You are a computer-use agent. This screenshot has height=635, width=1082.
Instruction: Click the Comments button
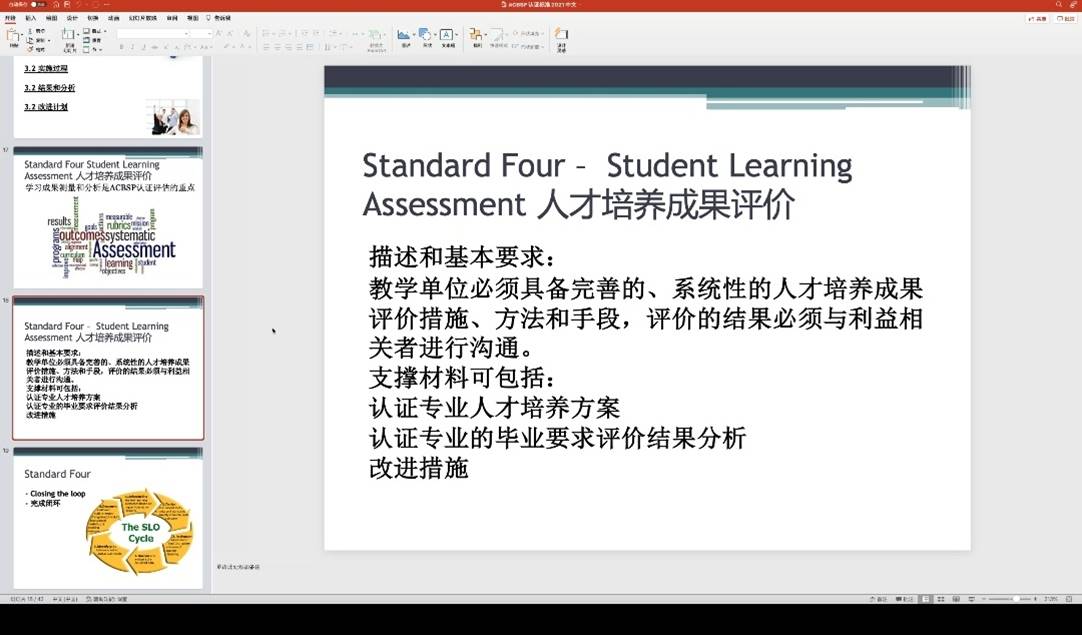point(1065,18)
